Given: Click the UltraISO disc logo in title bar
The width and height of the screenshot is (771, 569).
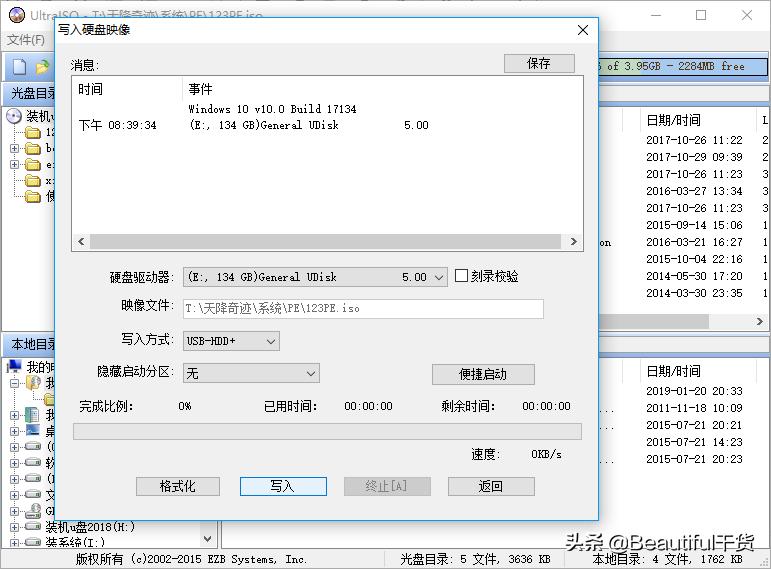Looking at the screenshot, I should 17,15.
